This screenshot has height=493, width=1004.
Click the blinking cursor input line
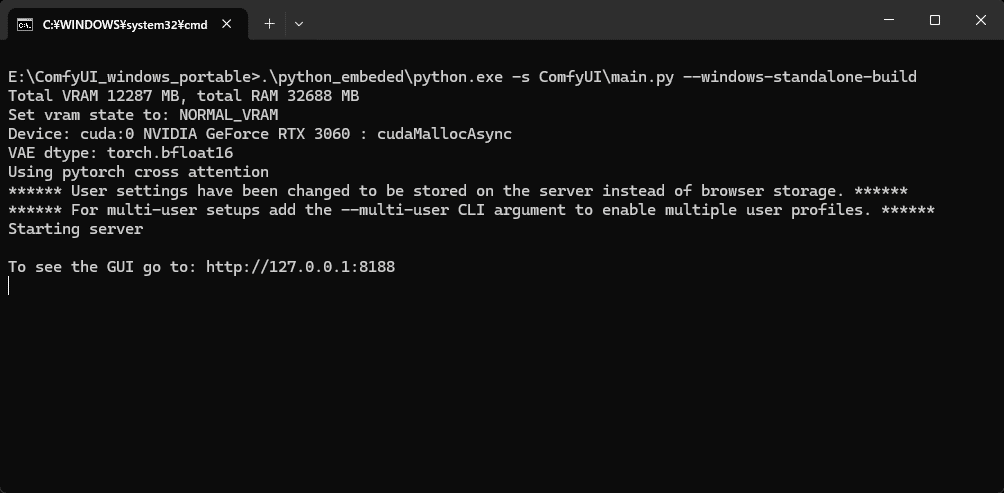point(9,286)
